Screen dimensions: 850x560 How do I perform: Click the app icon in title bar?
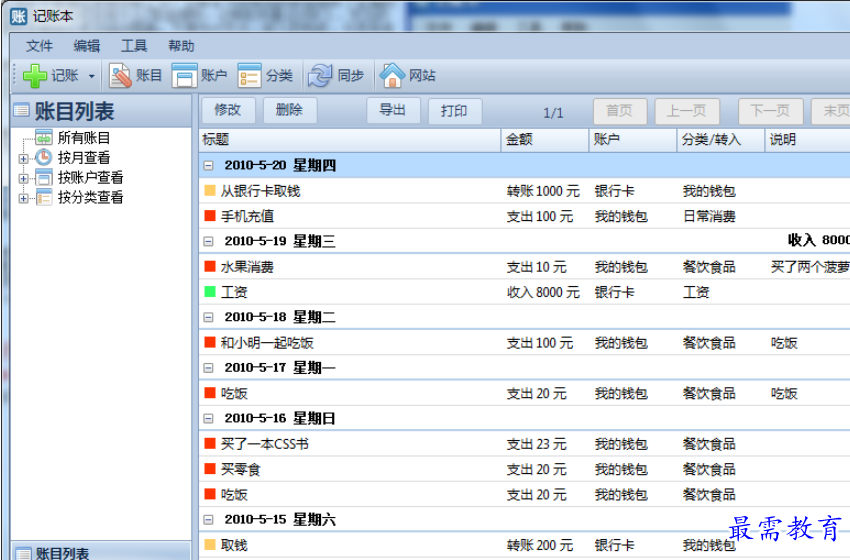point(18,16)
